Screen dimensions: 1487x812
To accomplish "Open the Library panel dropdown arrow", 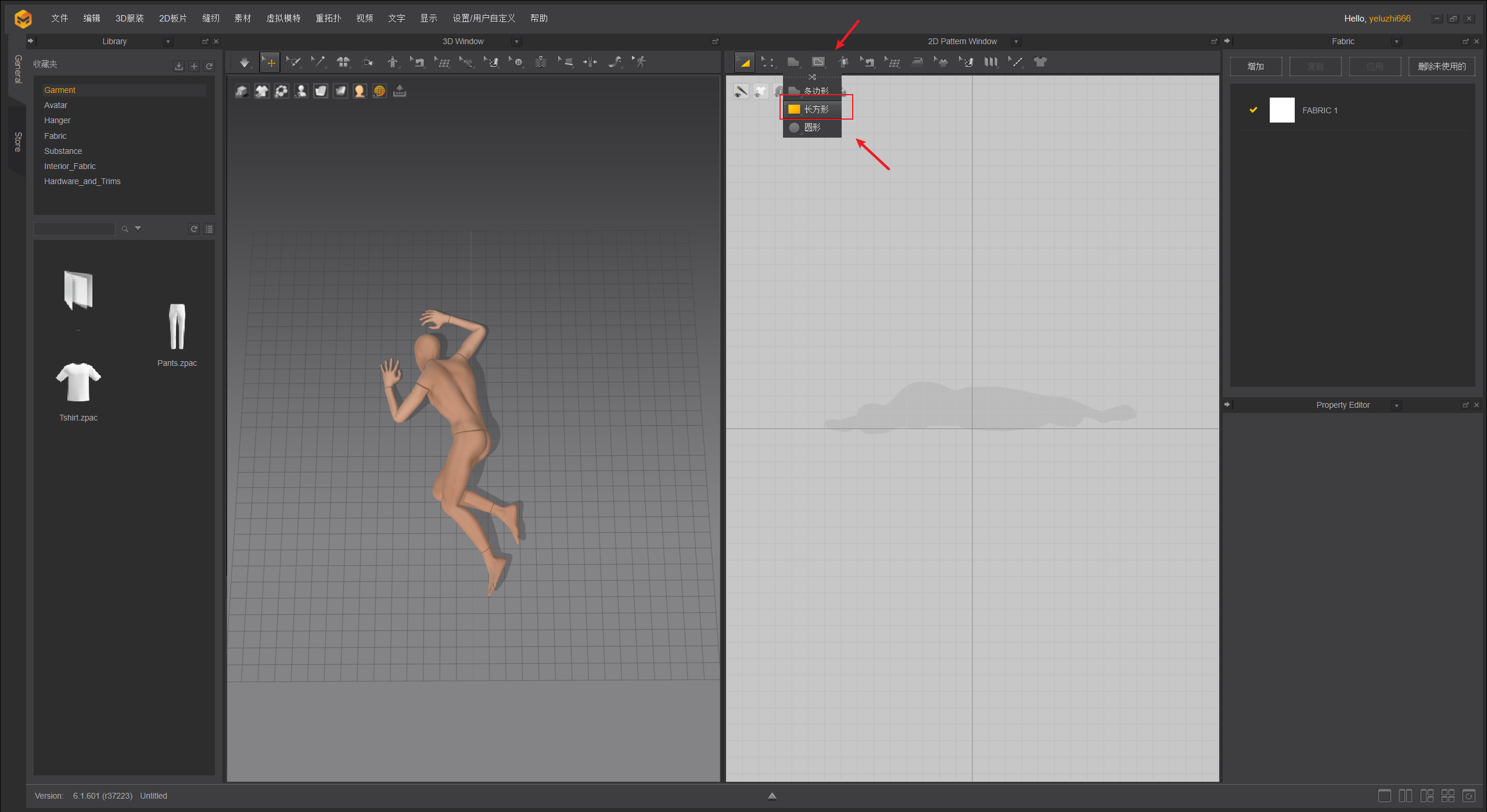I will pyautogui.click(x=168, y=42).
